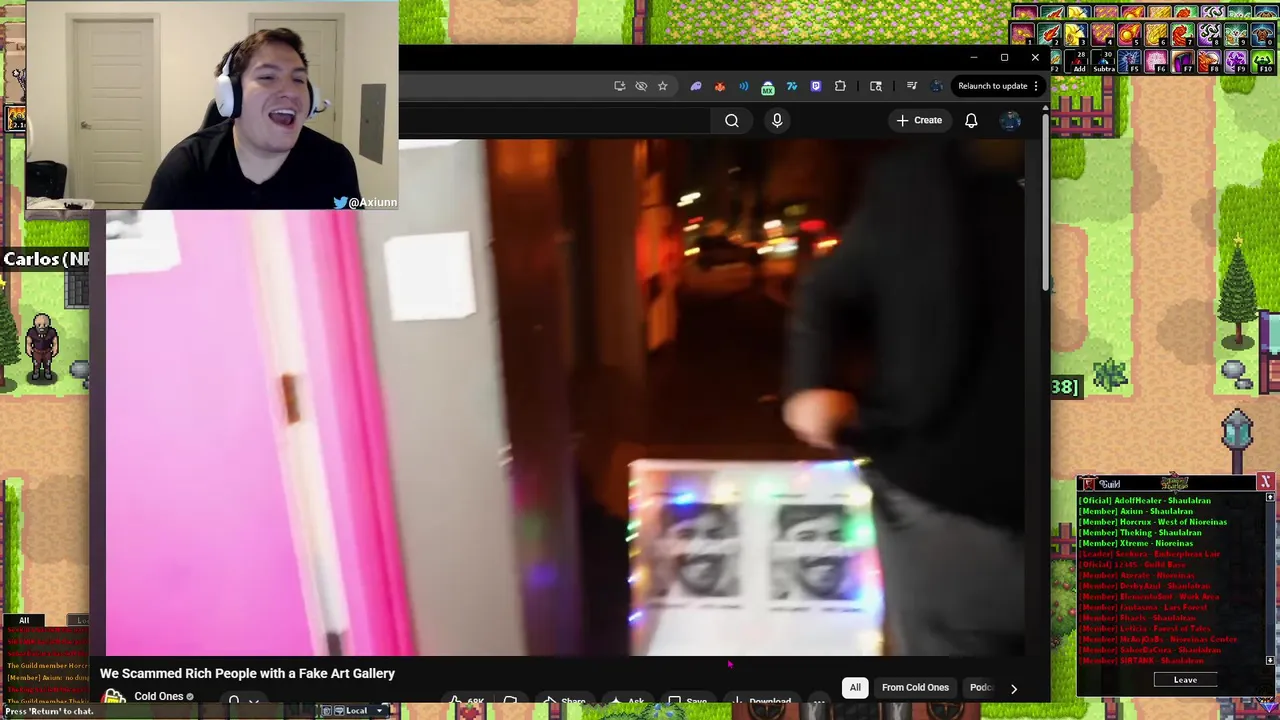Open the blue sound waves extension
The image size is (1280, 720).
743,86
